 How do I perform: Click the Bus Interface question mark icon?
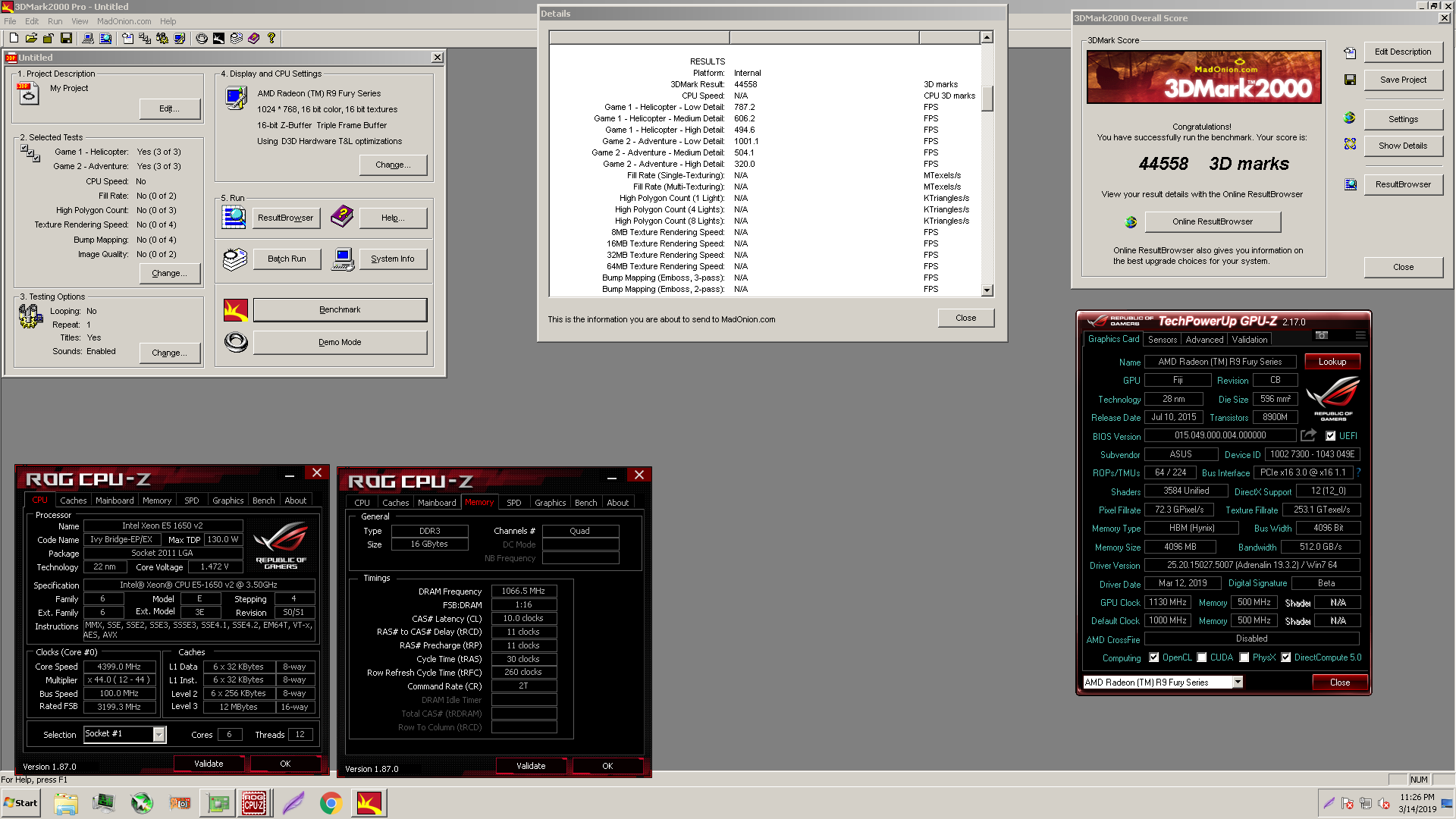[x=1358, y=472]
